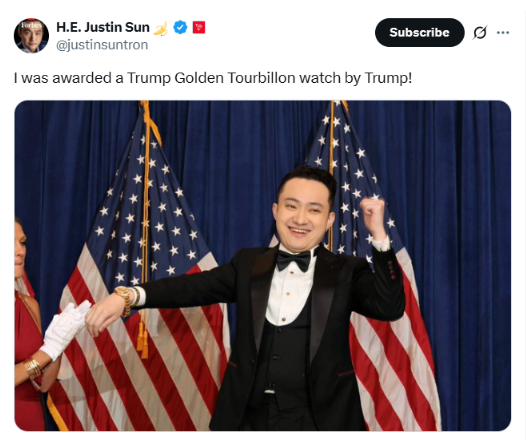This screenshot has width=526, height=443.
Task: Click the tweet text about Tourbillon watch
Action: pos(213,78)
